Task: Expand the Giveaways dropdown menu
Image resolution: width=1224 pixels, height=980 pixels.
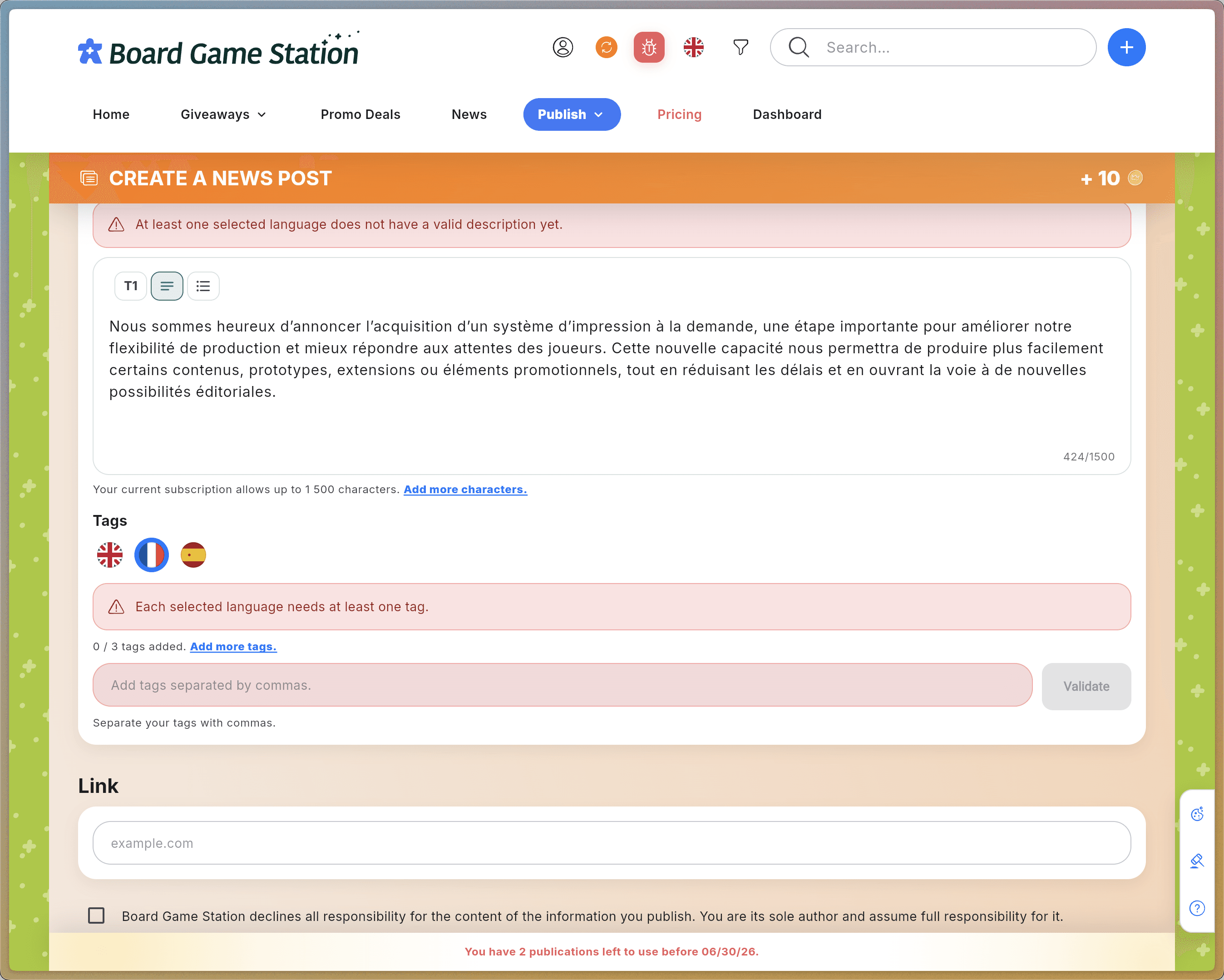Action: (x=224, y=115)
